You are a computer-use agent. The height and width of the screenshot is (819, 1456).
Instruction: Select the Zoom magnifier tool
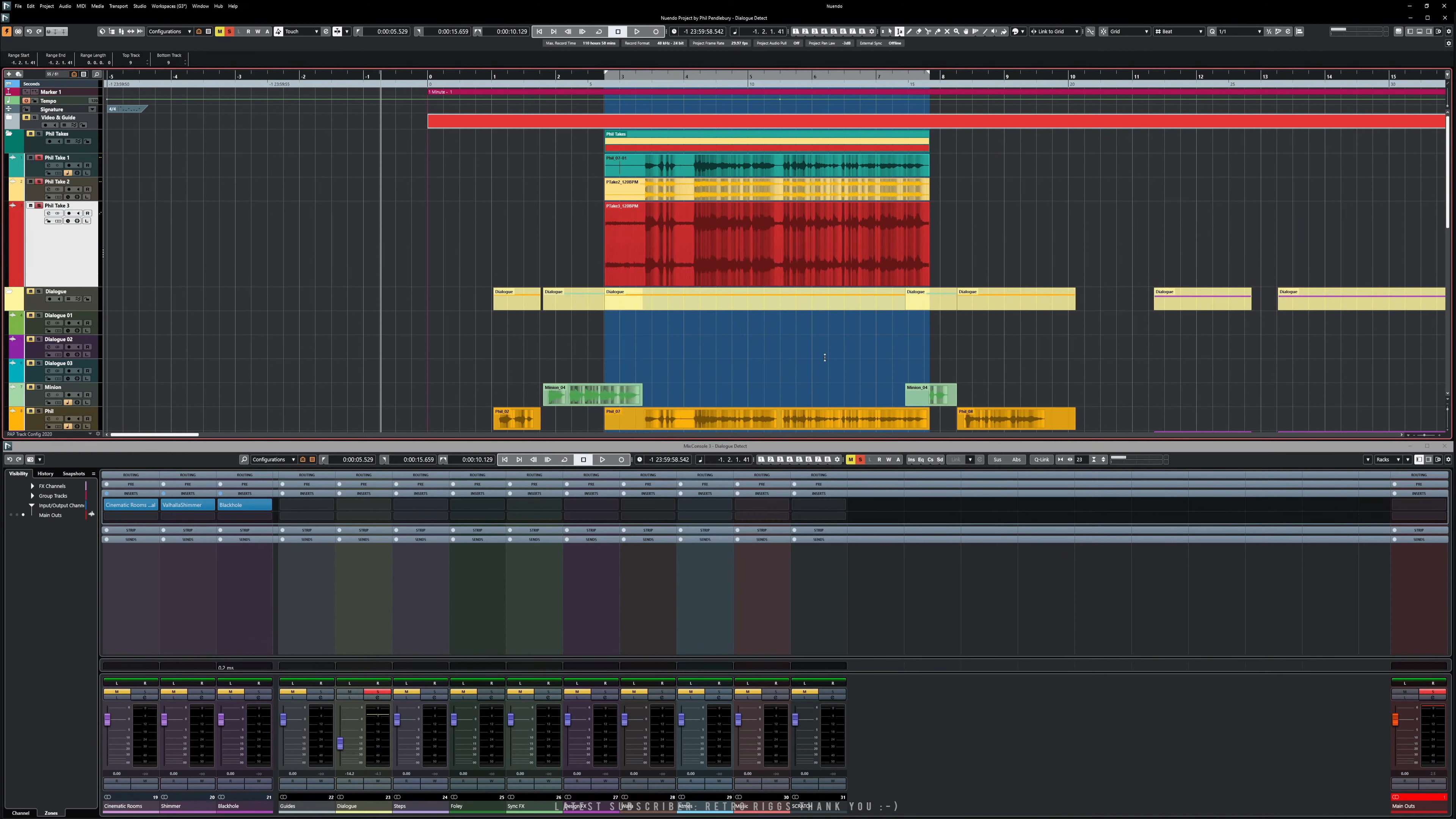[957, 31]
